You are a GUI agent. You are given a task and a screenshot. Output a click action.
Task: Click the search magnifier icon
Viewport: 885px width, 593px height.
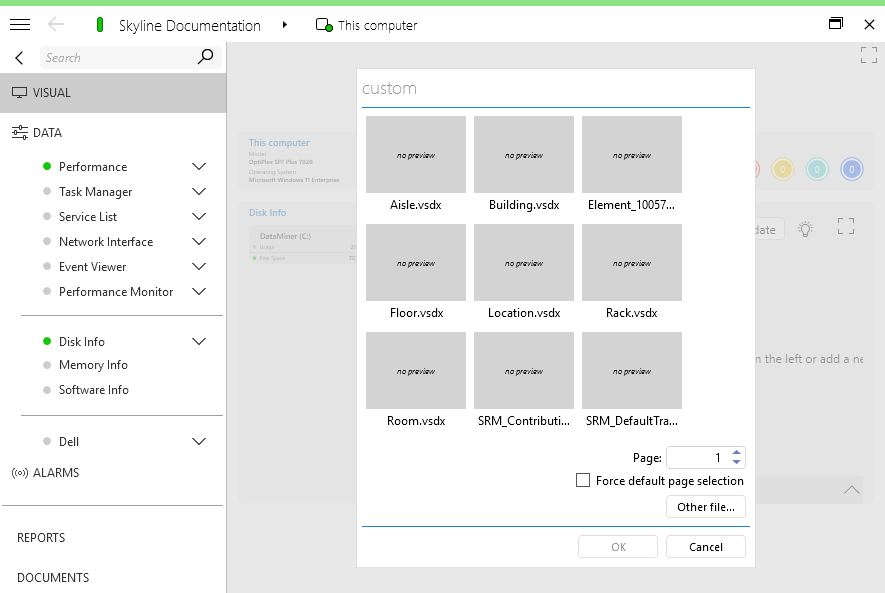click(205, 57)
